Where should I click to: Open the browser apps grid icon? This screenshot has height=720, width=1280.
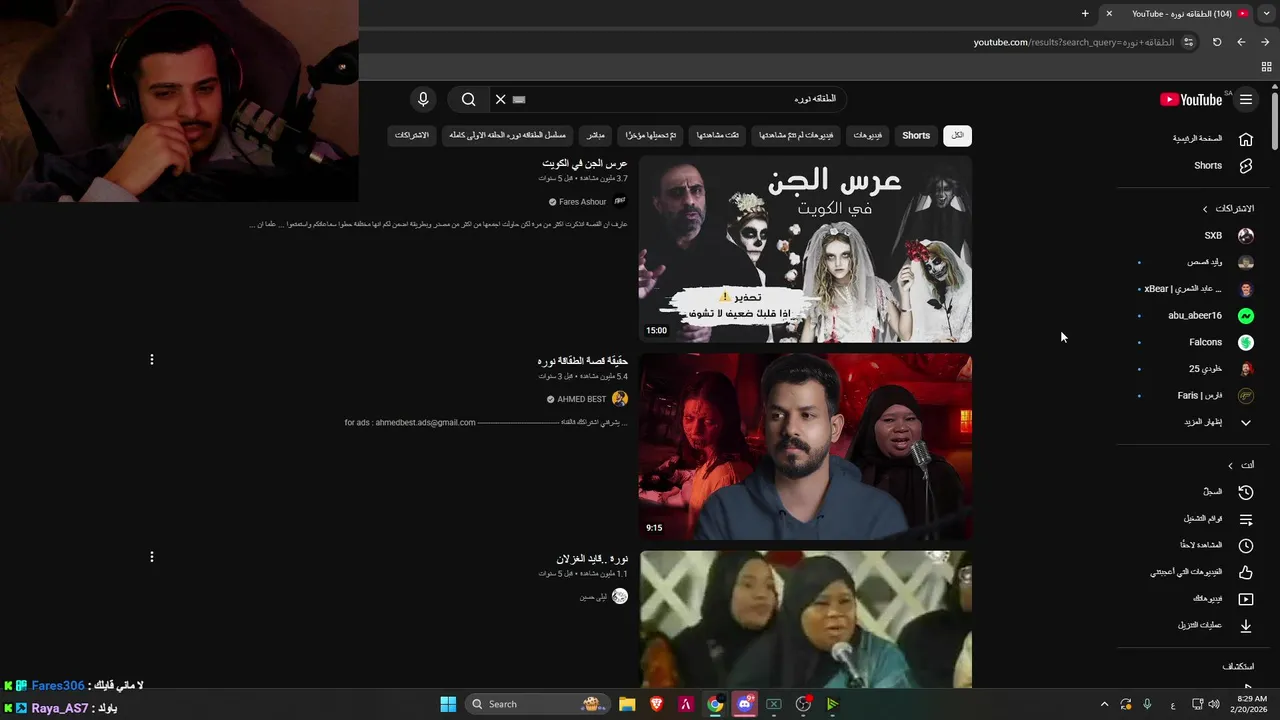pos(1266,67)
